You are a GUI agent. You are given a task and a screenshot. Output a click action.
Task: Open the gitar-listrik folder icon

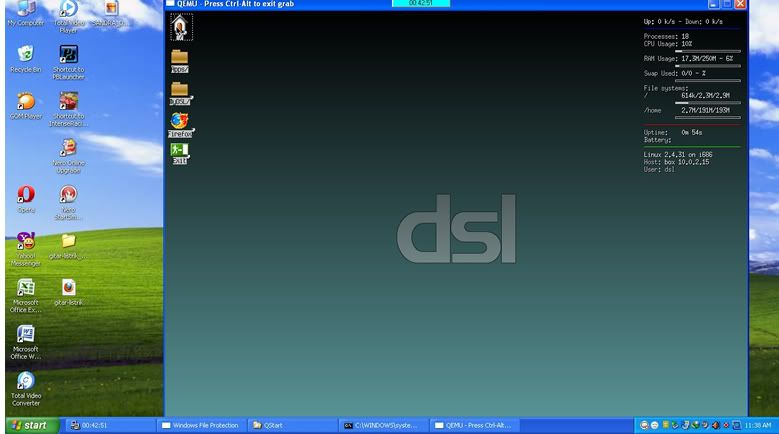[69, 246]
